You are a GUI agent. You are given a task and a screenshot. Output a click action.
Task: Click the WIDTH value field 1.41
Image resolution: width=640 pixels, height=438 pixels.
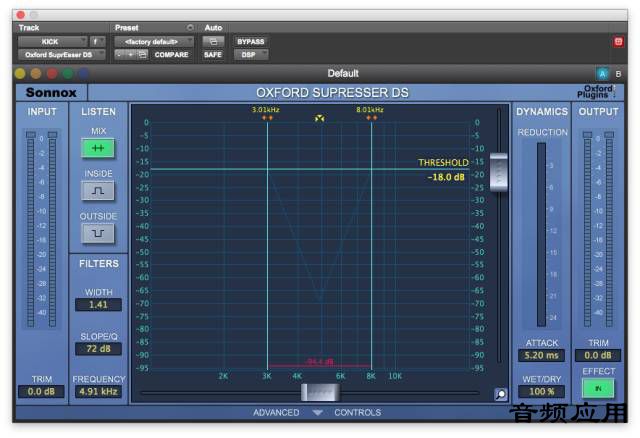pyautogui.click(x=98, y=305)
